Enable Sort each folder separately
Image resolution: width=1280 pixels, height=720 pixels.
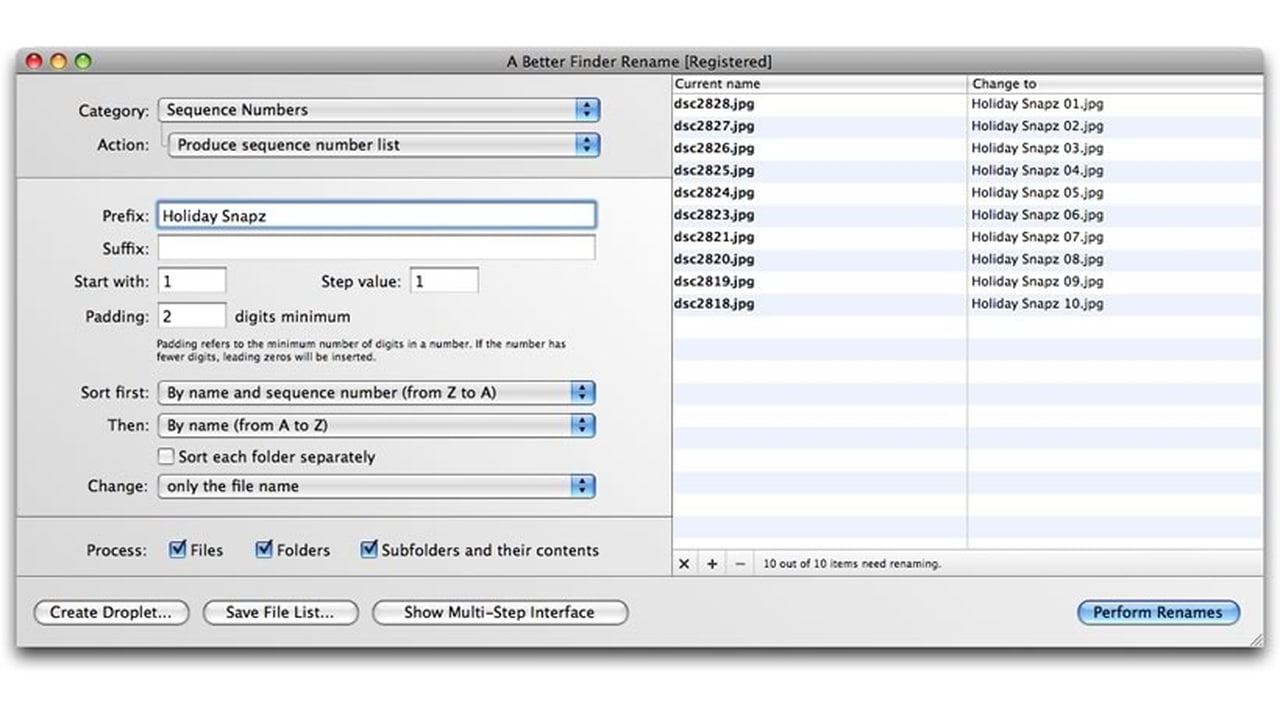[166, 457]
